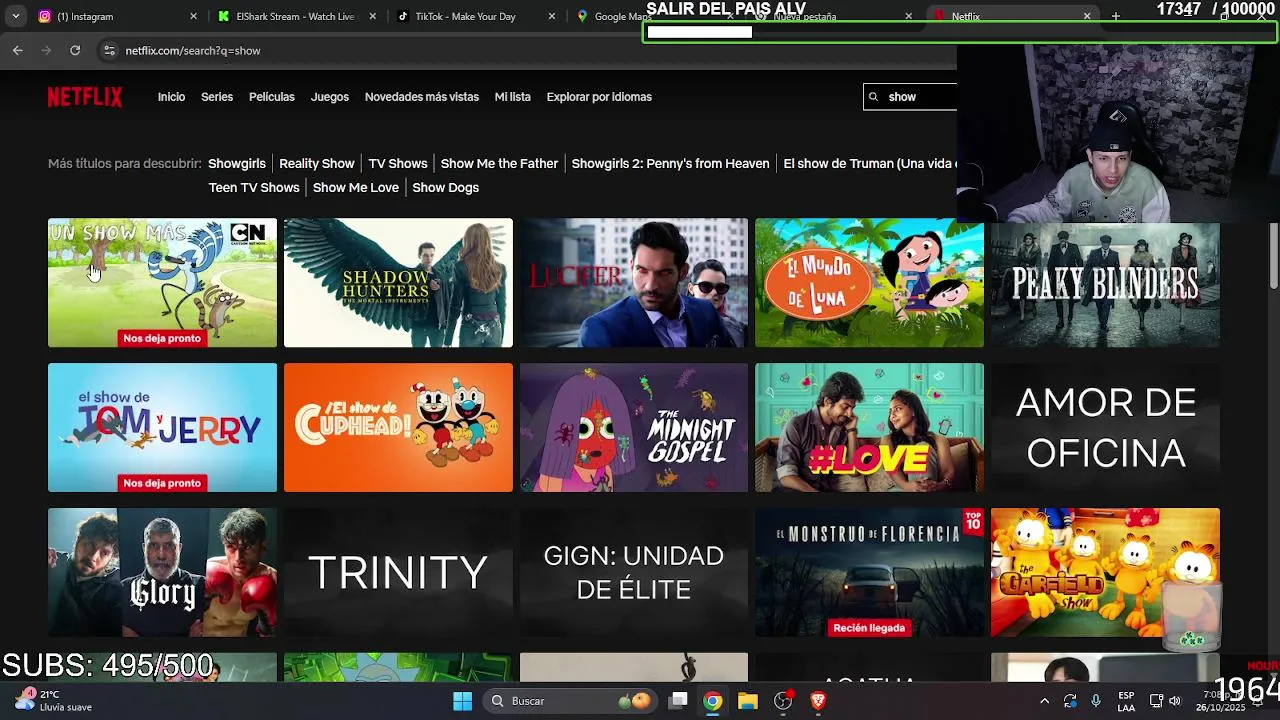Screen dimensions: 1280x720
Task: Open the ESP LAA language indicator
Action: (x=1127, y=701)
